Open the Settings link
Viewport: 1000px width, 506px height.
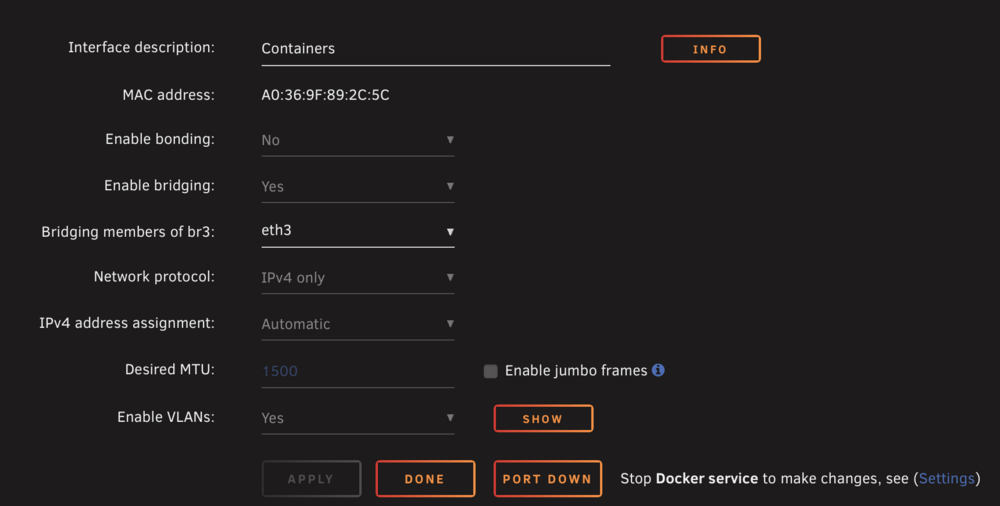click(x=946, y=479)
